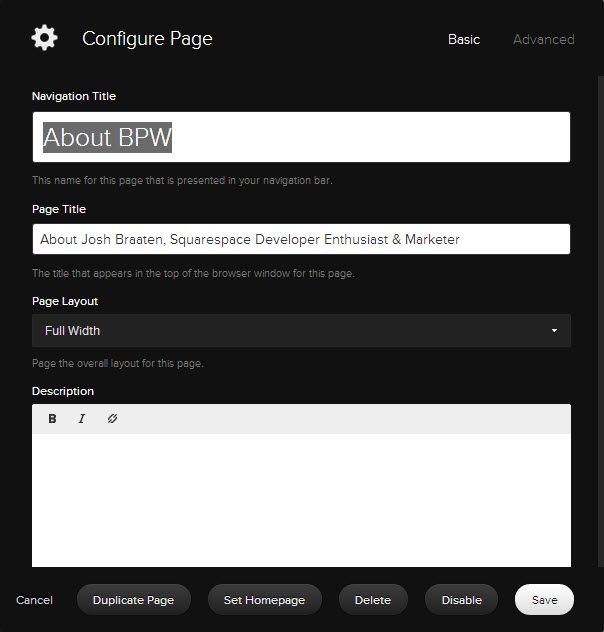Open the Page Layout Full Width dropdown
Viewport: 604px width, 632px height.
pos(301,331)
